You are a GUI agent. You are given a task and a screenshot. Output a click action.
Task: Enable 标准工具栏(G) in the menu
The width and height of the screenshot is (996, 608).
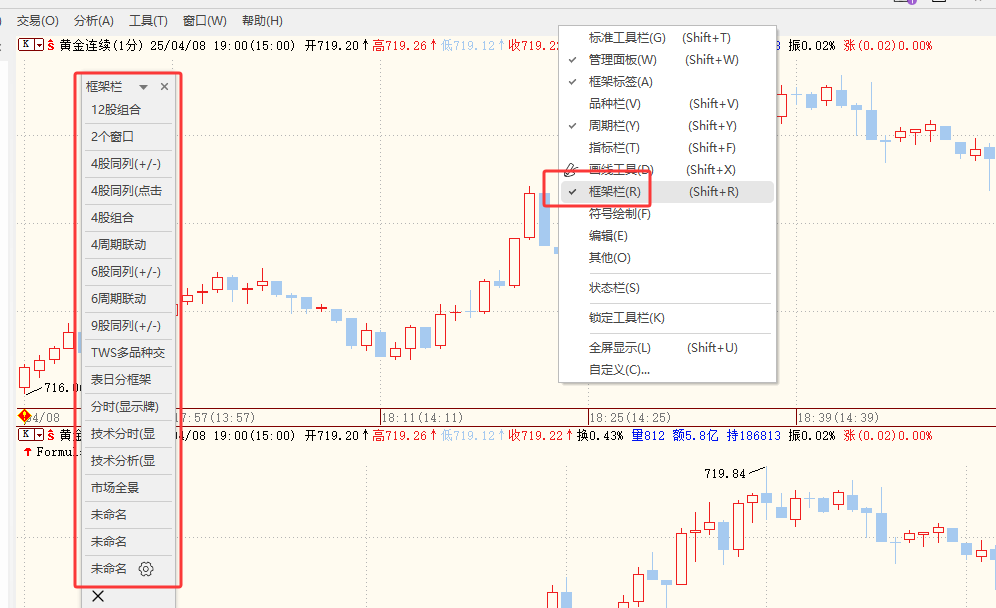667,38
